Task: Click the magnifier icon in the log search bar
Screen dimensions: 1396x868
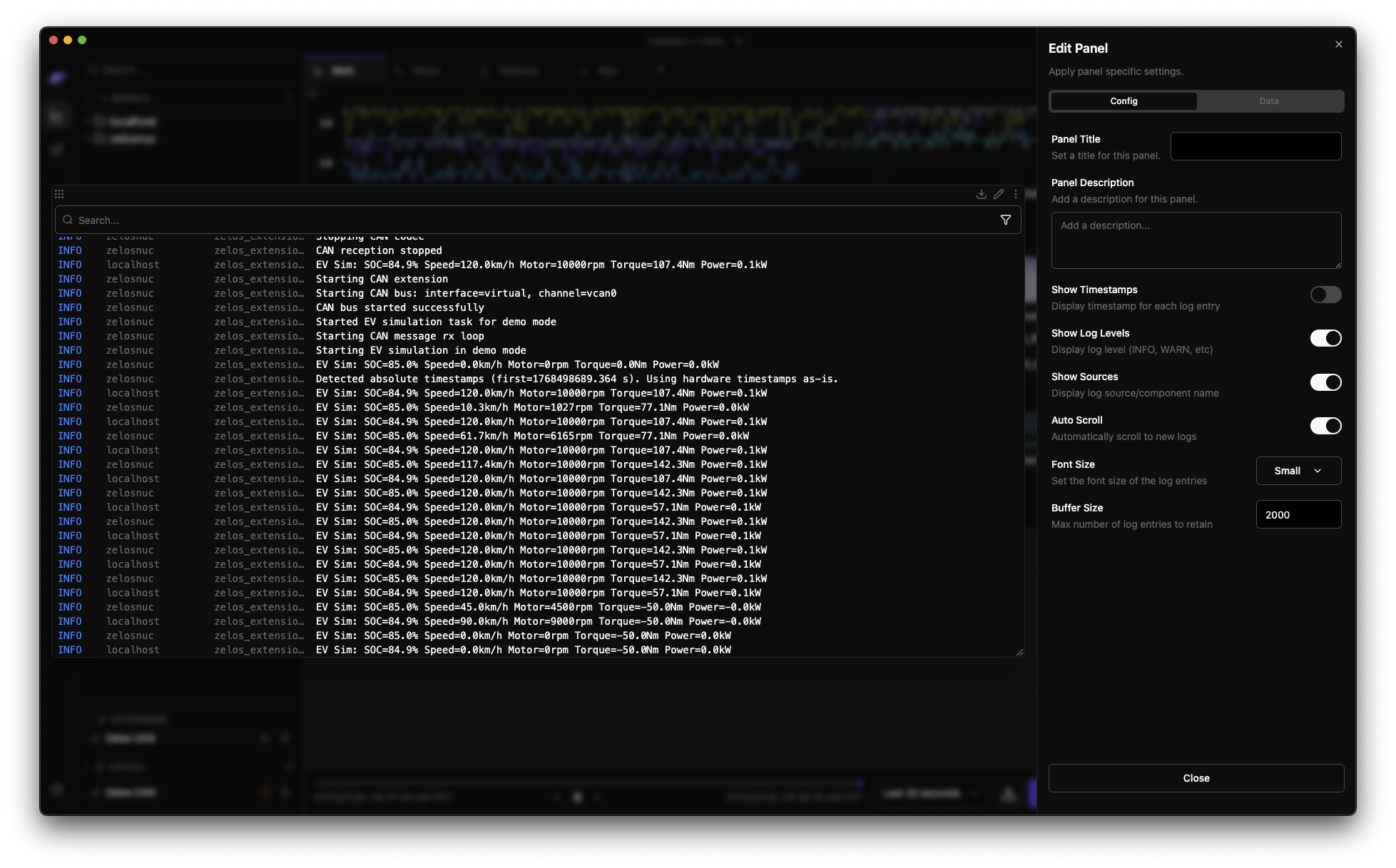Action: (68, 220)
